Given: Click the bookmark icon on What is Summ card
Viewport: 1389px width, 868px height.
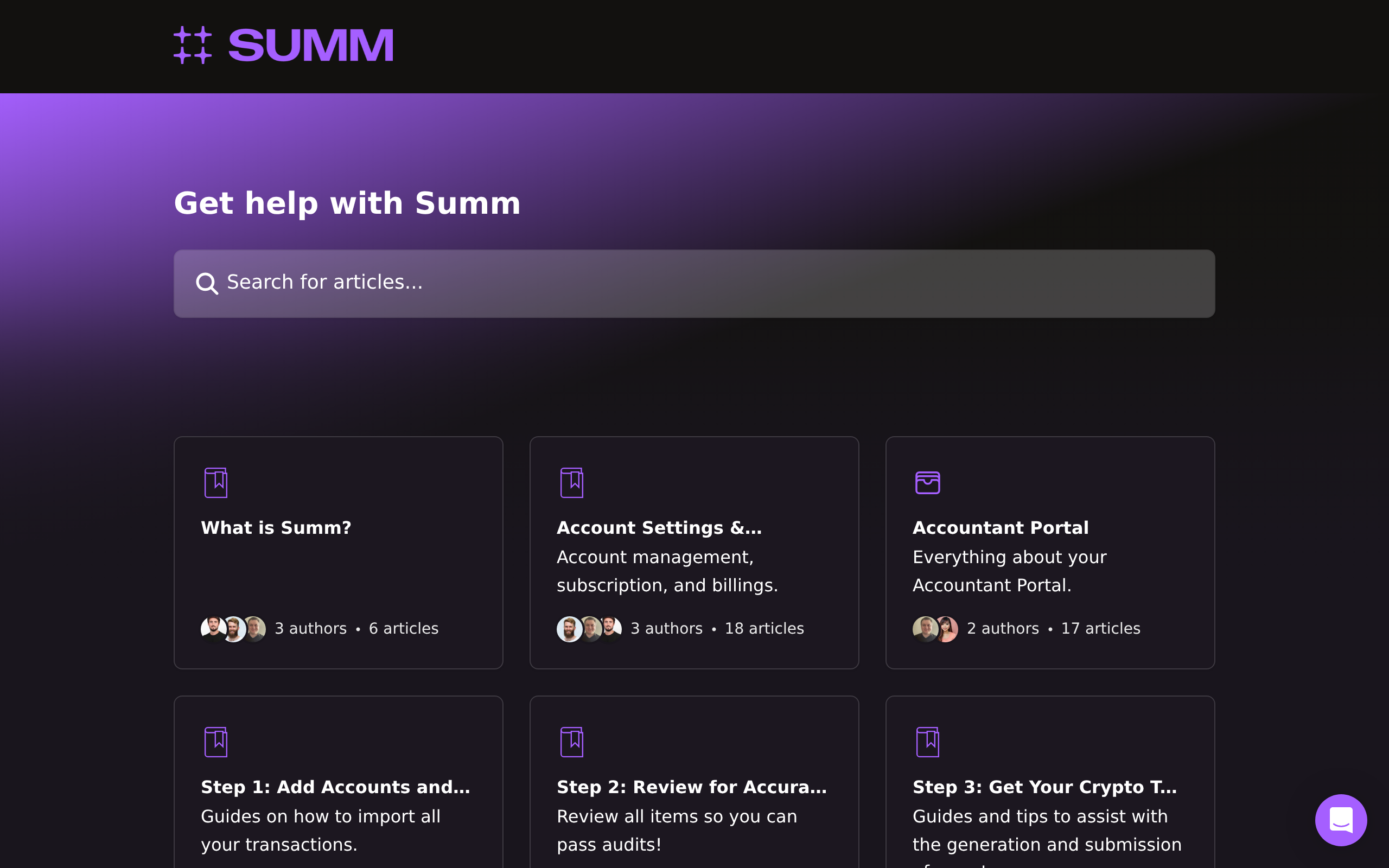Looking at the screenshot, I should pos(216,482).
